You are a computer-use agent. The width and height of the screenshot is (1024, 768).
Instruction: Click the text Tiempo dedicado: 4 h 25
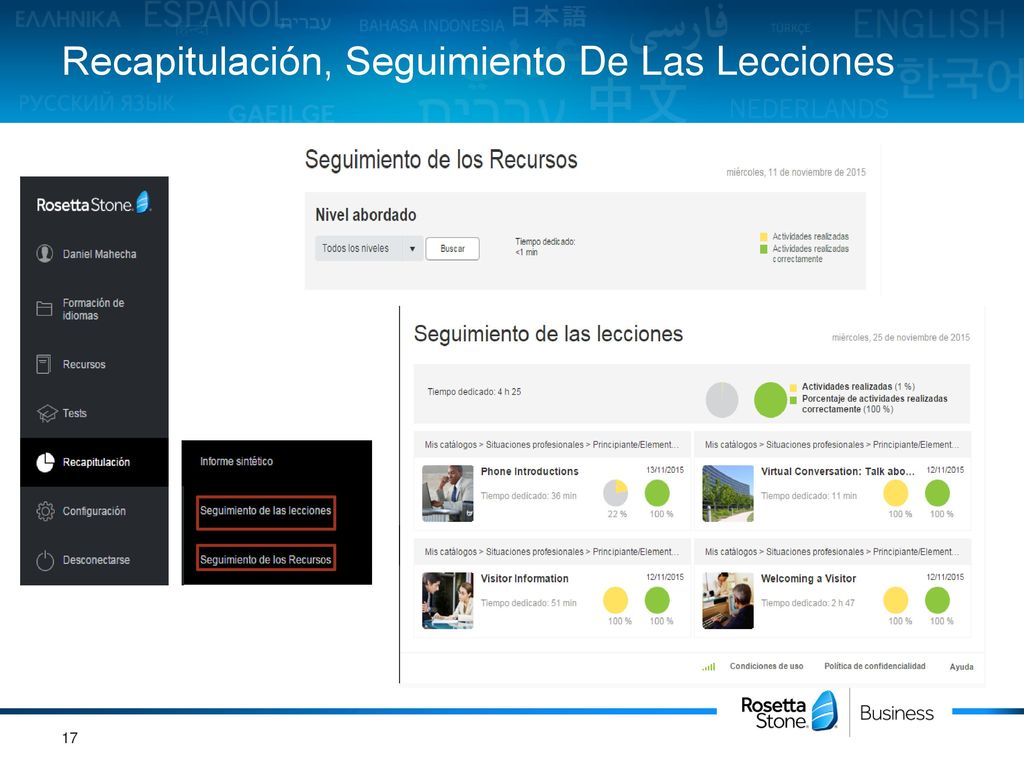(474, 392)
